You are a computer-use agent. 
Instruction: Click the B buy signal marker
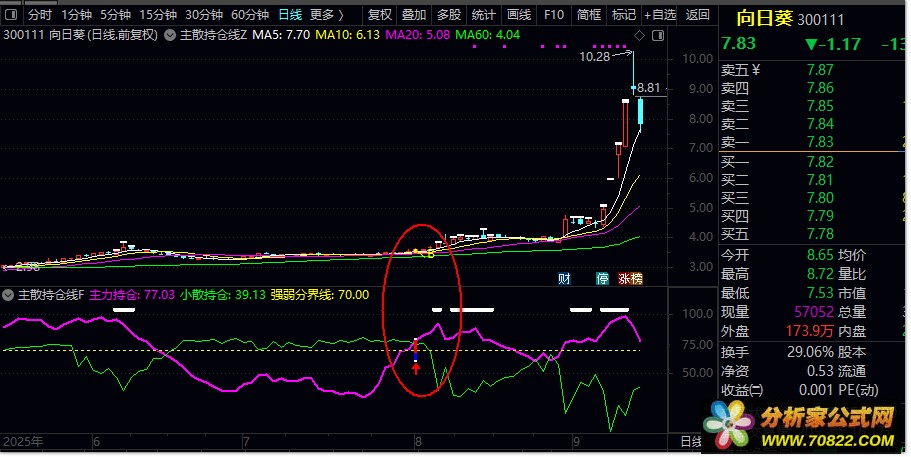pos(431,254)
